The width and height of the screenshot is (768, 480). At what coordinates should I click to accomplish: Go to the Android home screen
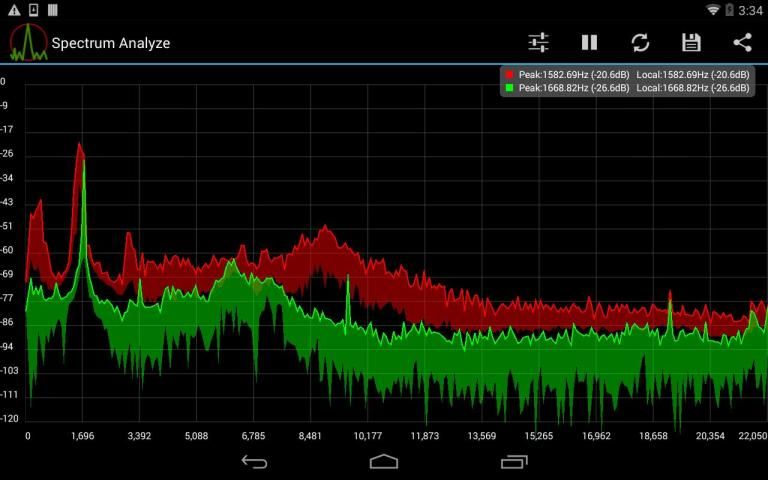pyautogui.click(x=384, y=461)
